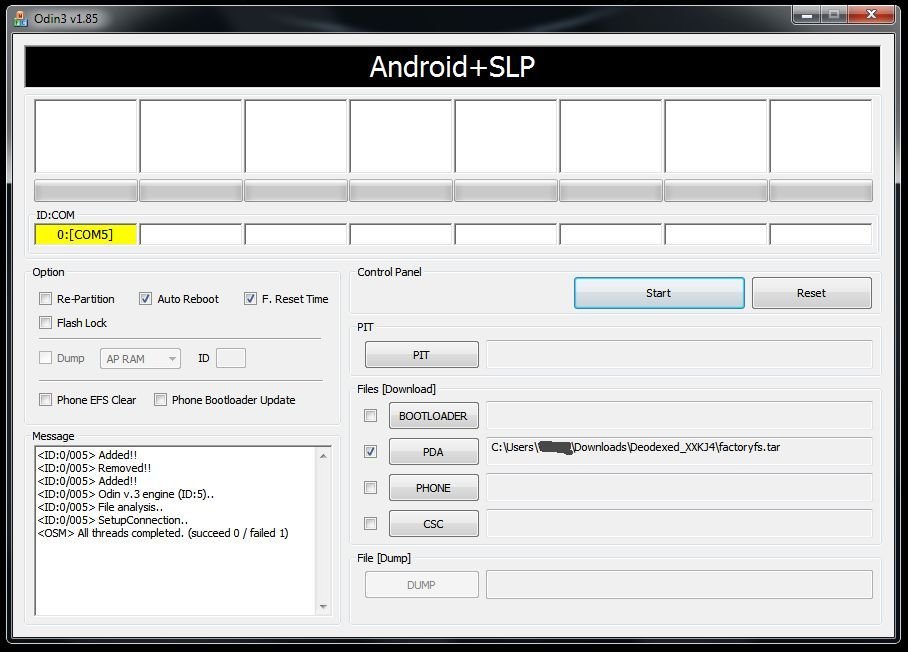The height and width of the screenshot is (652, 908).
Task: Click the File Dump path field
Action: [x=679, y=584]
